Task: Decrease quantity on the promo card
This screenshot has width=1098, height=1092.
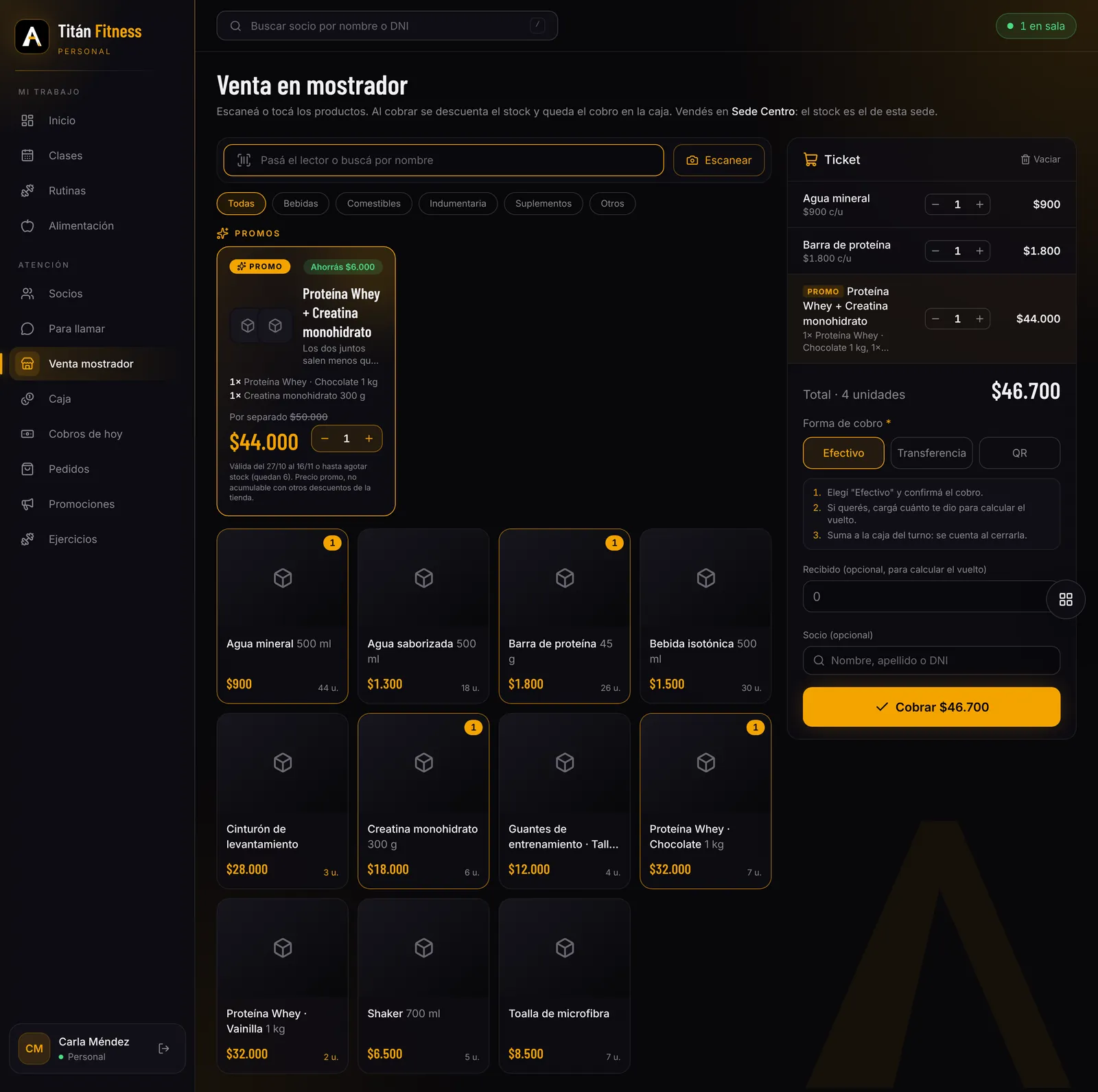Action: pos(325,439)
